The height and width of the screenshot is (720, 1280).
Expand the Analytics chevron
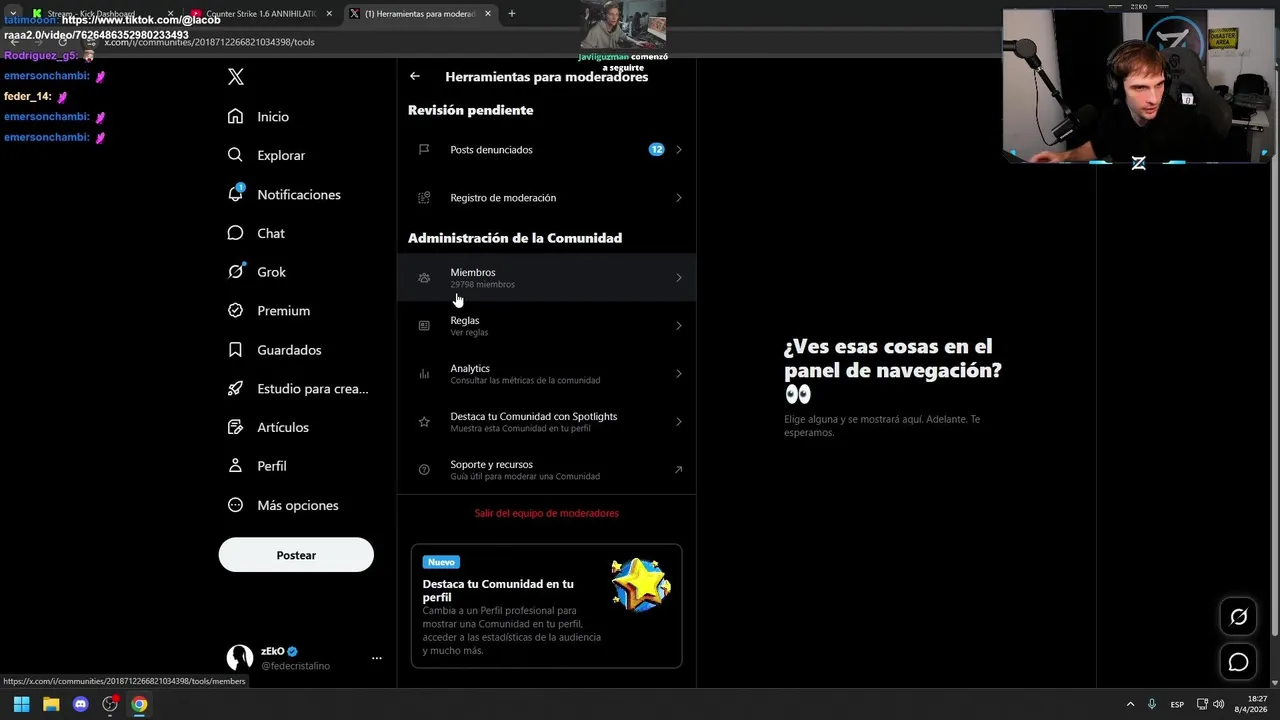coord(679,374)
